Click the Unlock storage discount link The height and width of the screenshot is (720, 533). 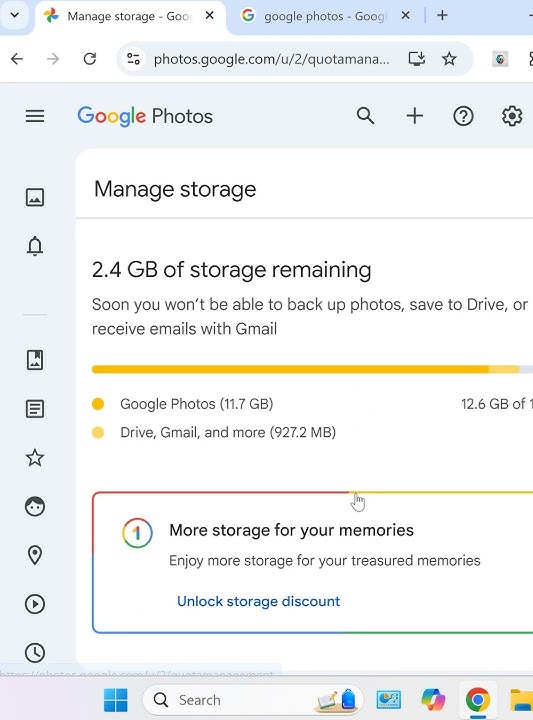tap(258, 601)
